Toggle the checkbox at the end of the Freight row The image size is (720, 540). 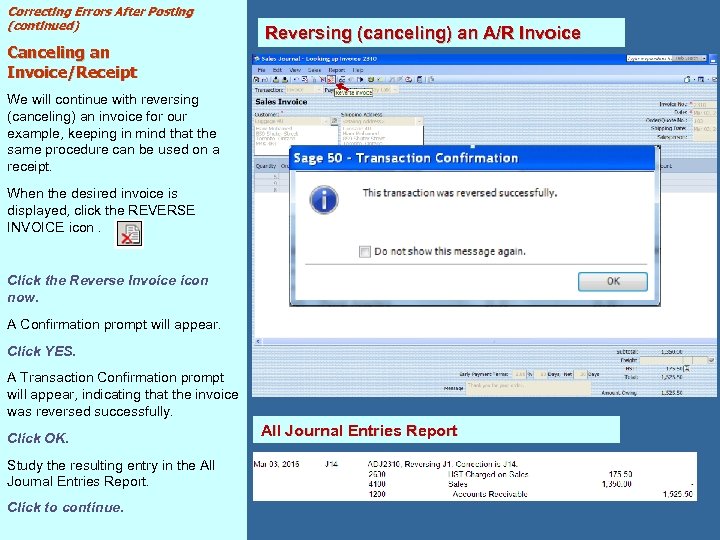click(711, 360)
